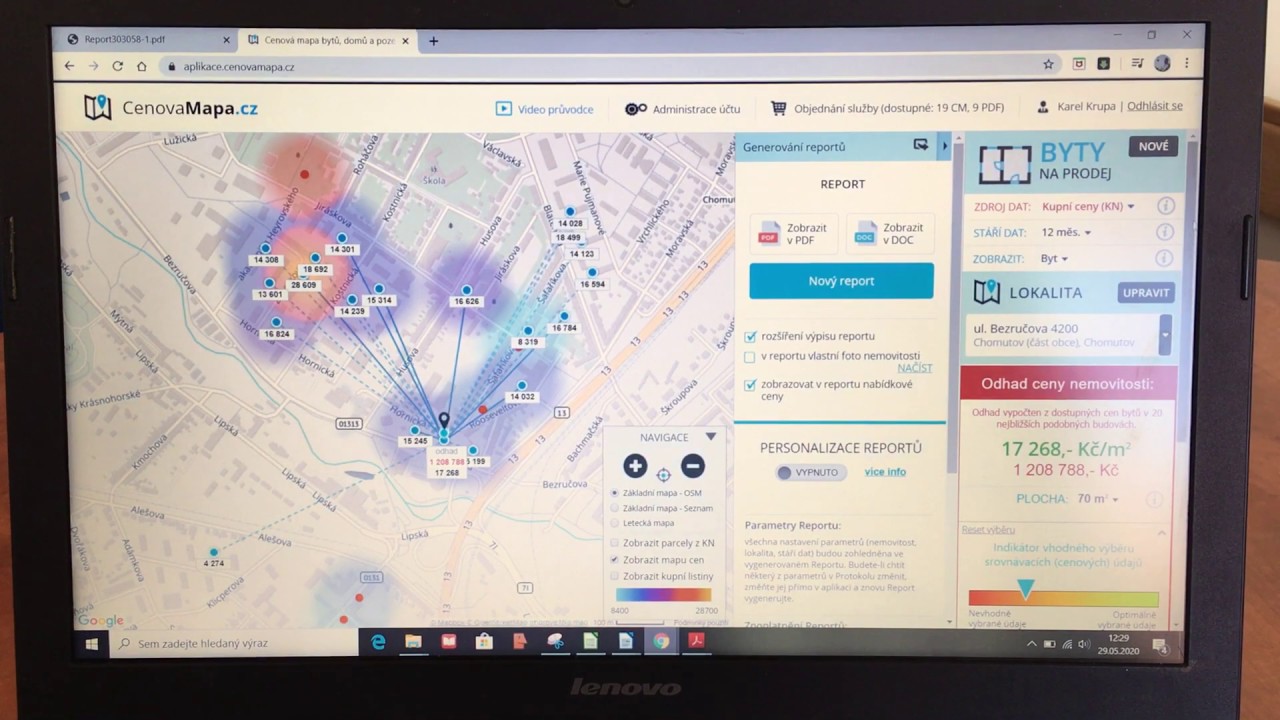The image size is (1280, 720).
Task: Open Plocha 70 m² dropdown
Action: point(1098,498)
